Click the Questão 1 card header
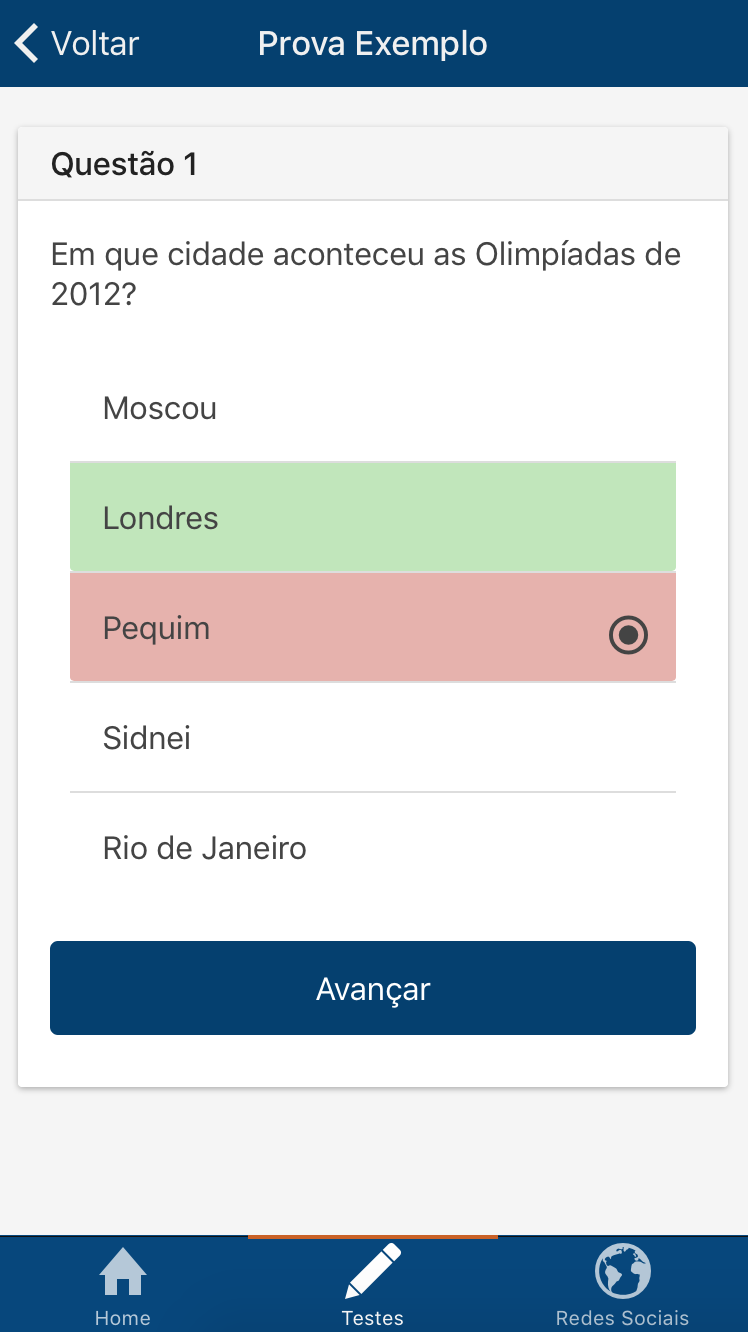The image size is (748, 1332). pos(124,164)
